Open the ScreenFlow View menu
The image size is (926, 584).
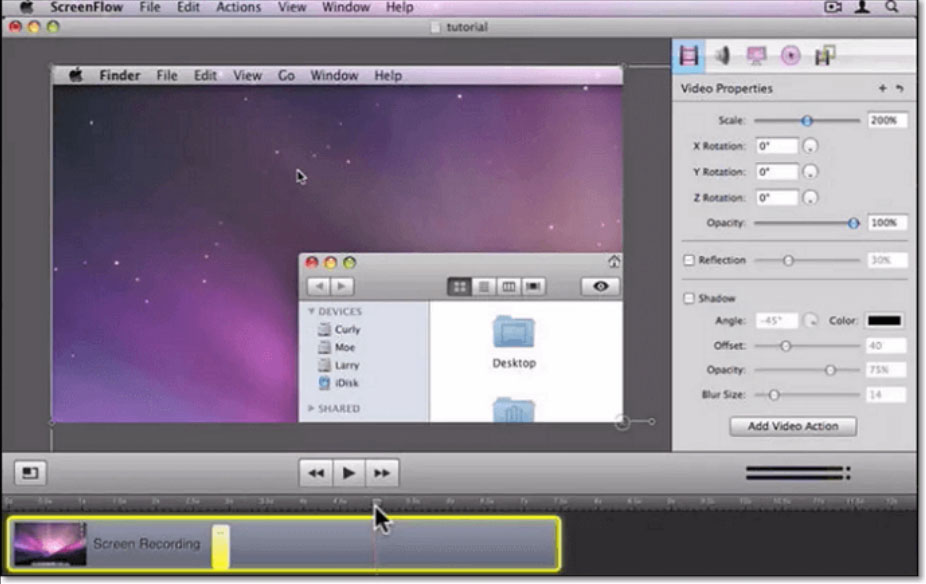pos(292,7)
